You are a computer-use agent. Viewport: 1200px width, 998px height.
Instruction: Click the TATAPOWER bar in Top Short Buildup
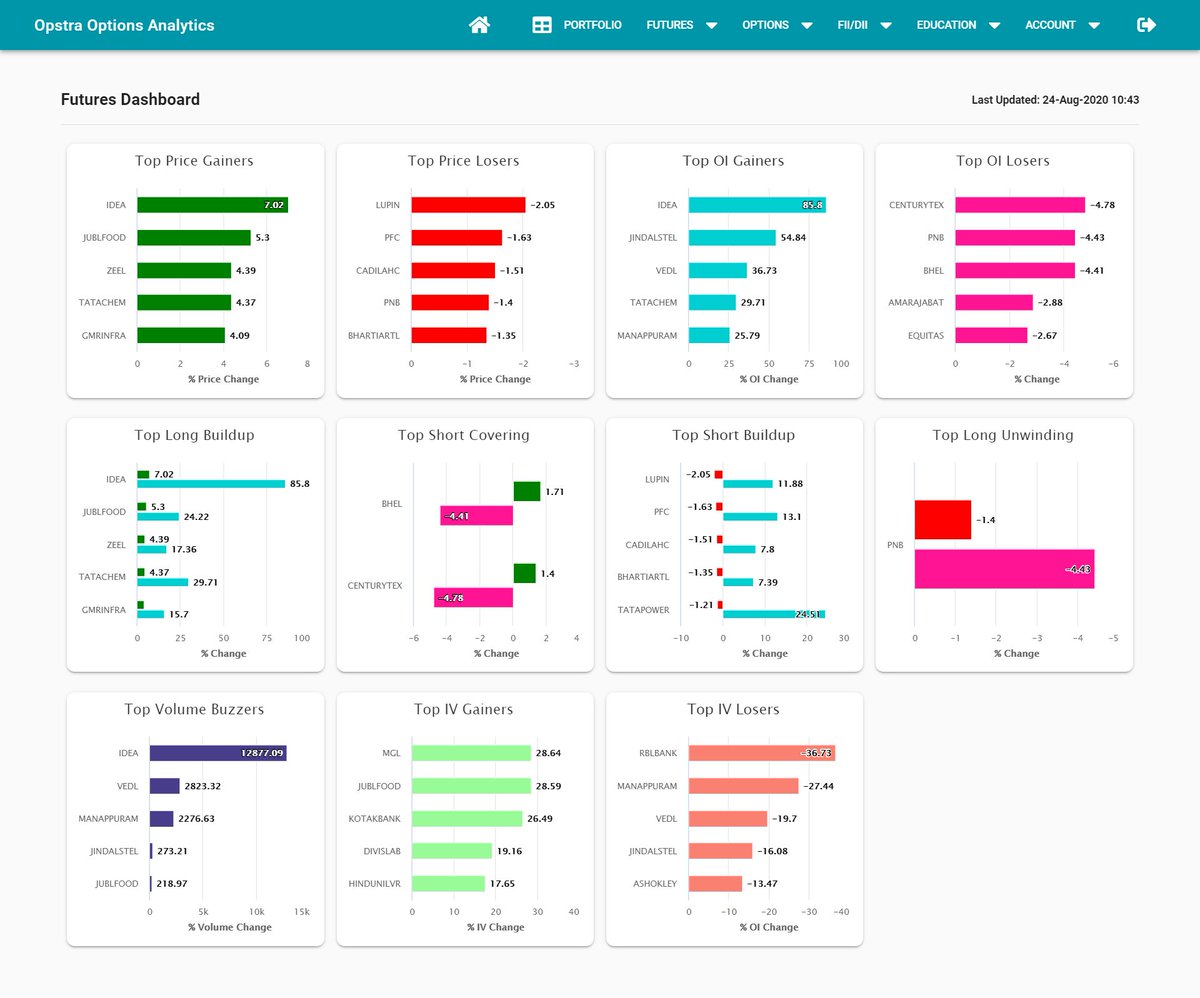(775, 613)
